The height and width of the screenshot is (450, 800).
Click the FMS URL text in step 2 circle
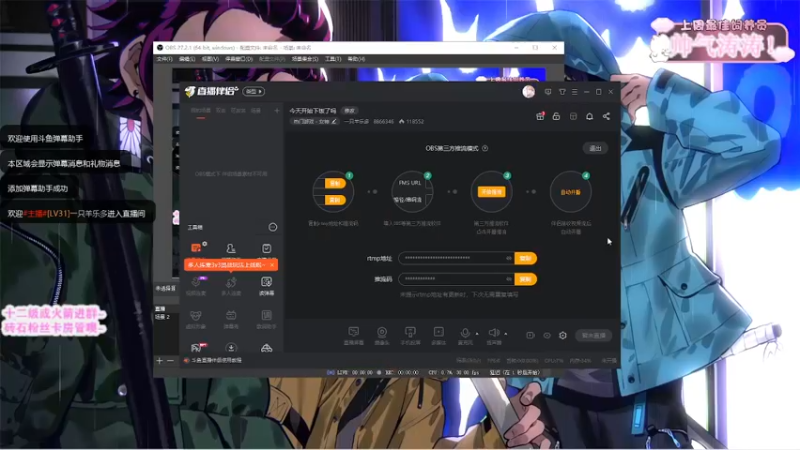[410, 183]
